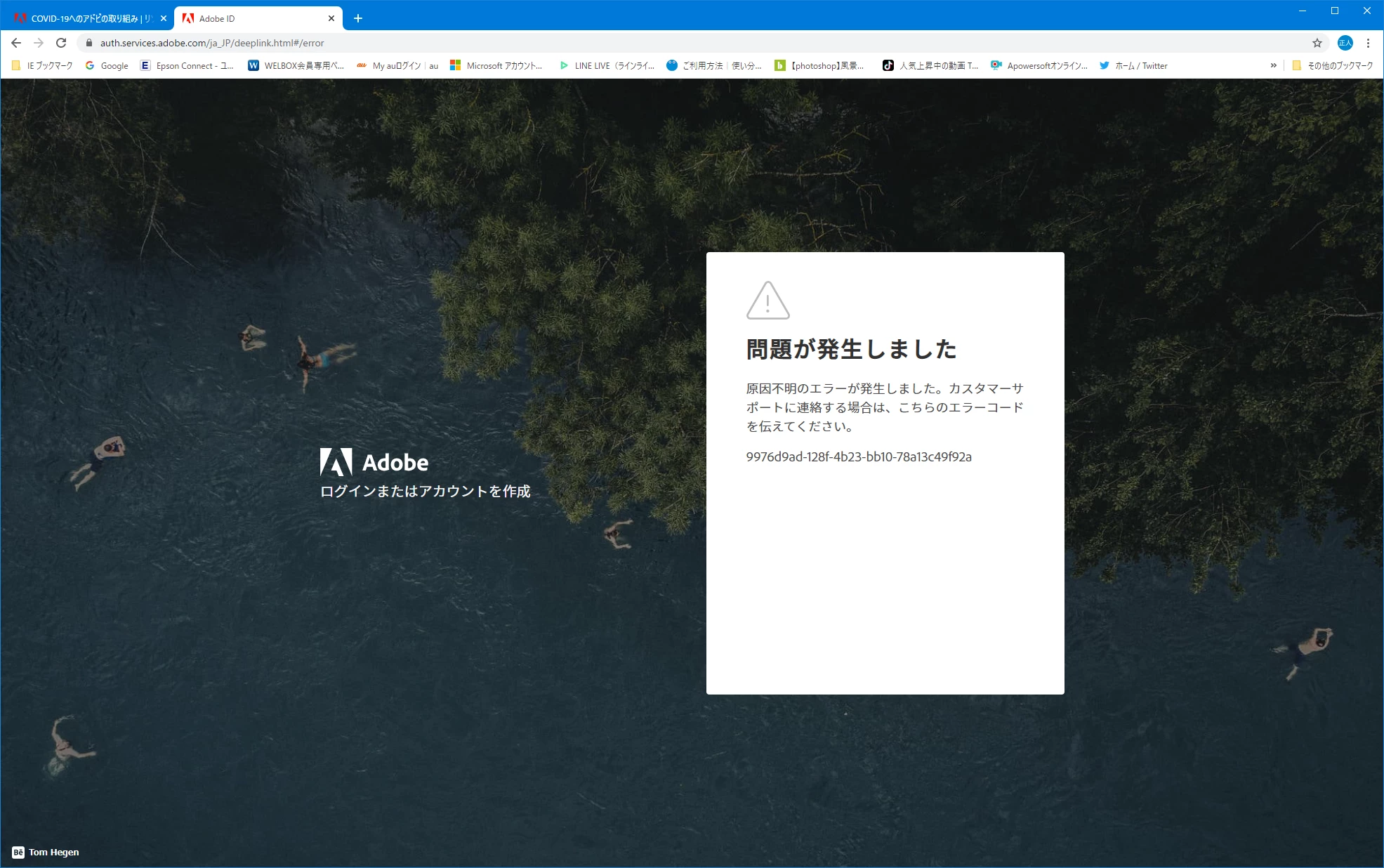Click the browser back arrow button

(x=16, y=43)
